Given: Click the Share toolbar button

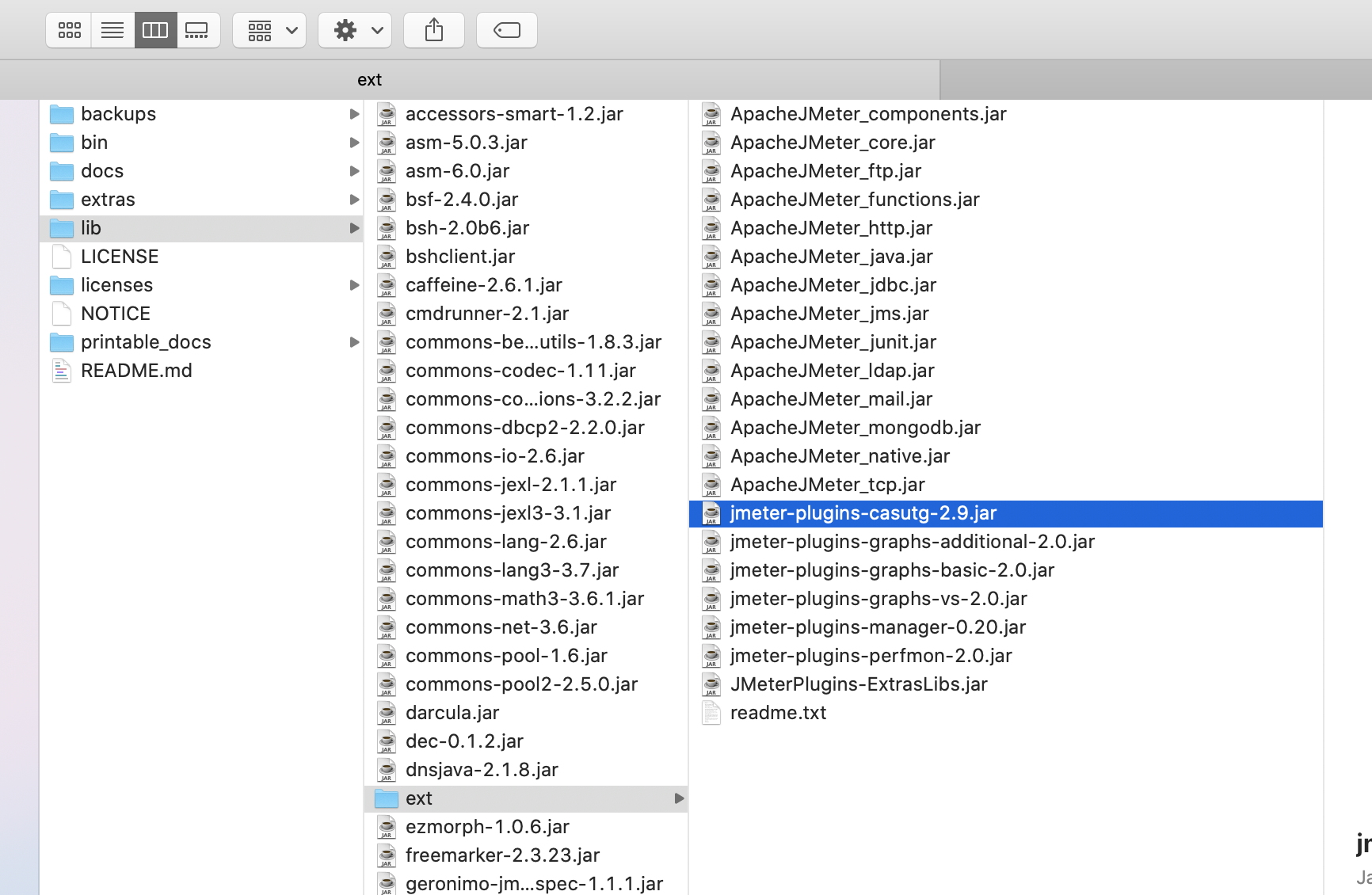Looking at the screenshot, I should [x=434, y=30].
